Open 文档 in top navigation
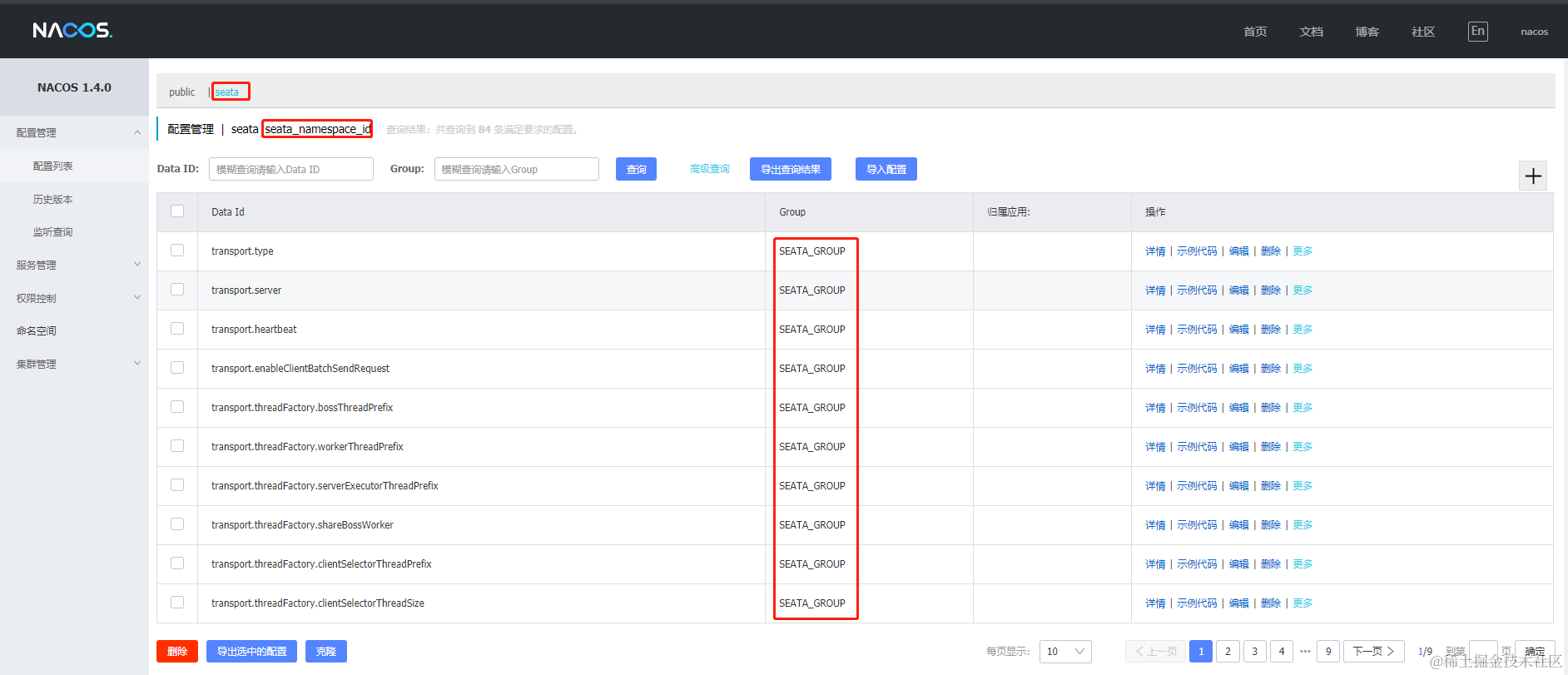Screen dimensions: 1568x675 (x=1312, y=32)
